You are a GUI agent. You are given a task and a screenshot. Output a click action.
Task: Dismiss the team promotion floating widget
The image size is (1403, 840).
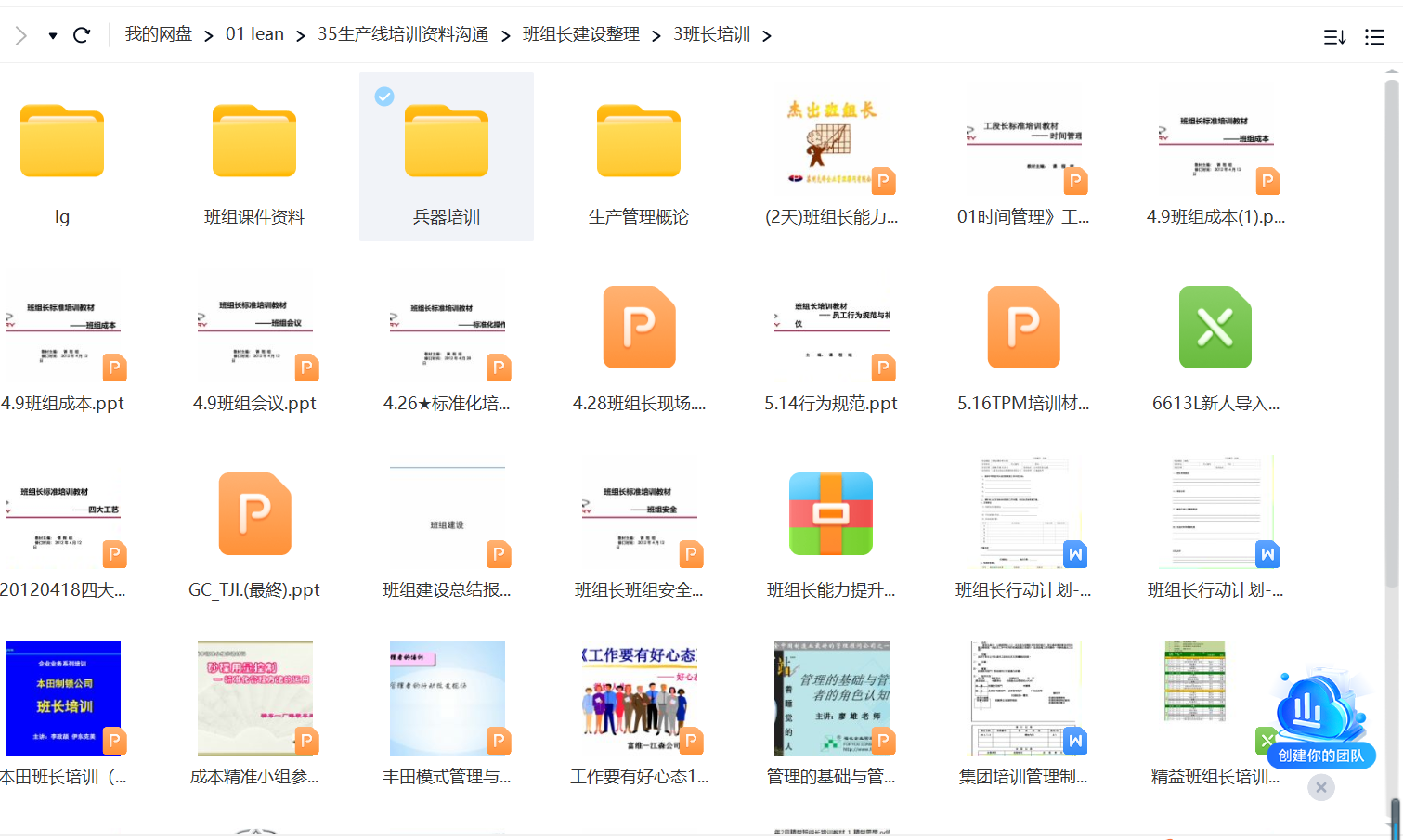click(x=1320, y=788)
